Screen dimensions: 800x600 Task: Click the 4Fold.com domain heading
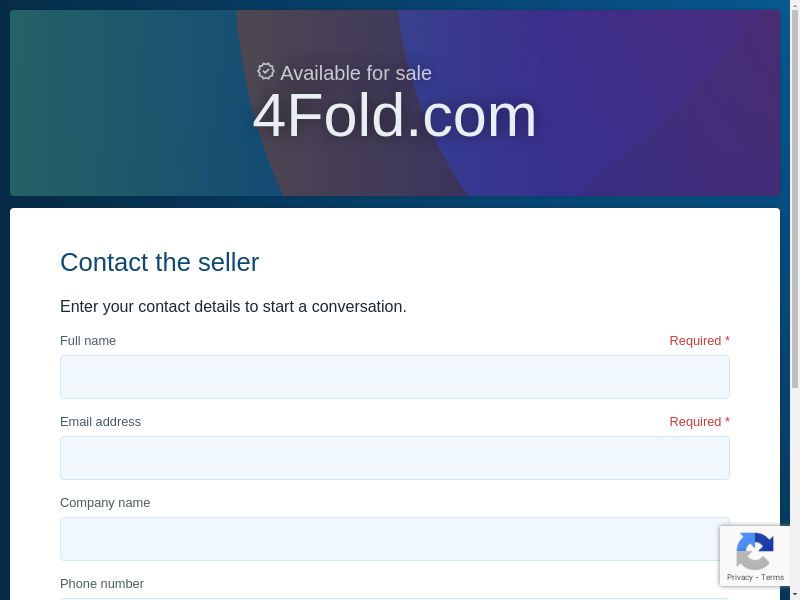coord(394,116)
